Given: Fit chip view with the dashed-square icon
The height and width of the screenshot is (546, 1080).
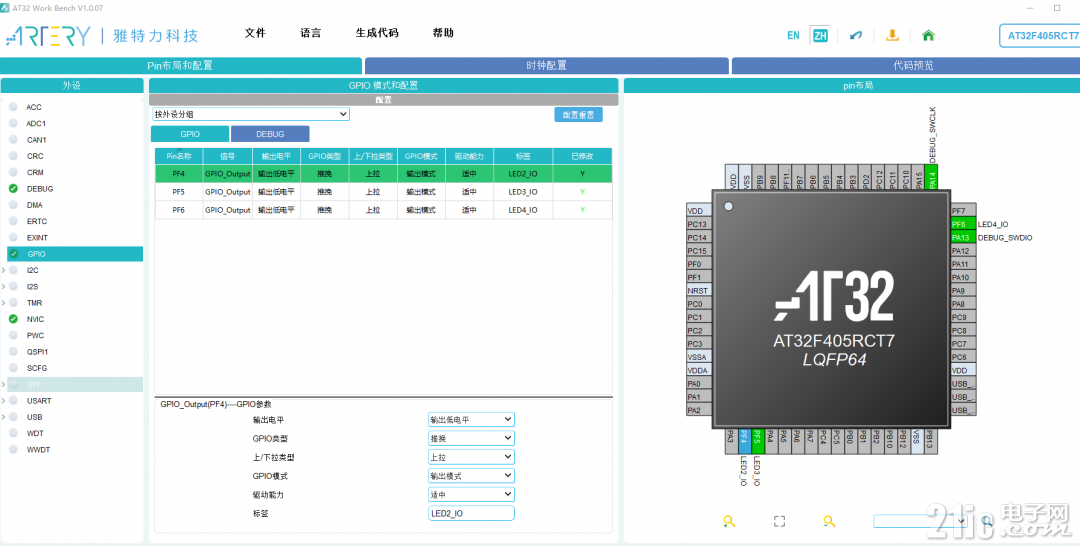Looking at the screenshot, I should point(779,521).
